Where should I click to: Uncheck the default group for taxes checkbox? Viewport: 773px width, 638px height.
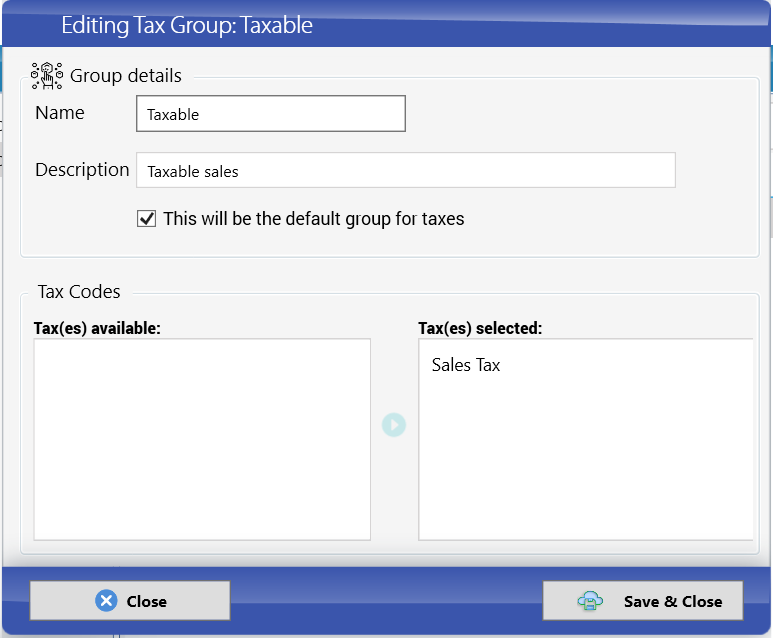pos(146,218)
